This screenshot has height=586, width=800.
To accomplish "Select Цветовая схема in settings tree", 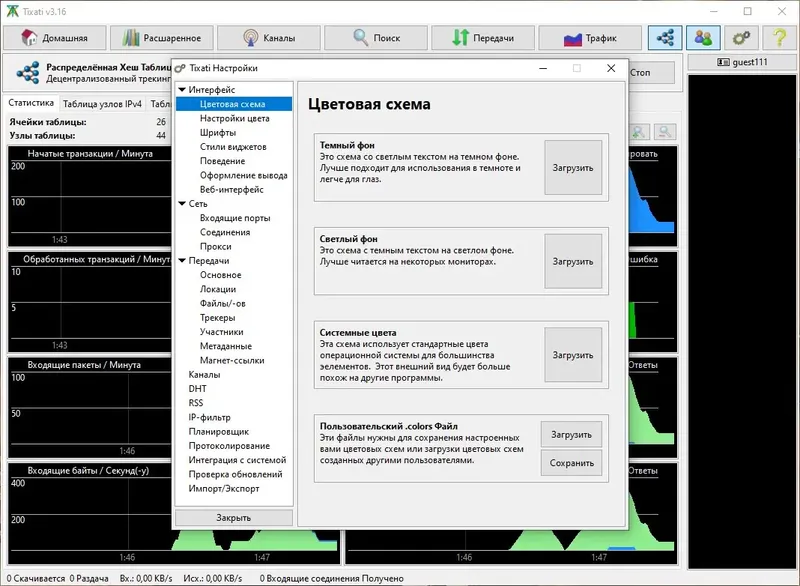I will coord(234,104).
